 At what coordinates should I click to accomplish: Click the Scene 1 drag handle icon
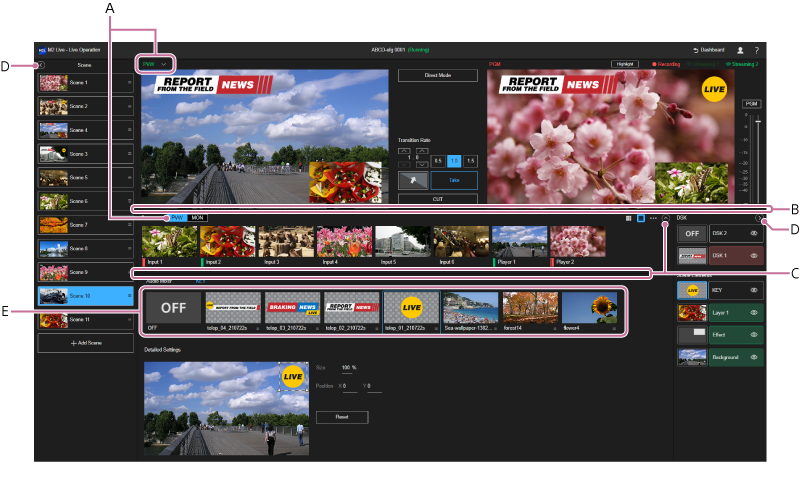pyautogui.click(x=129, y=83)
